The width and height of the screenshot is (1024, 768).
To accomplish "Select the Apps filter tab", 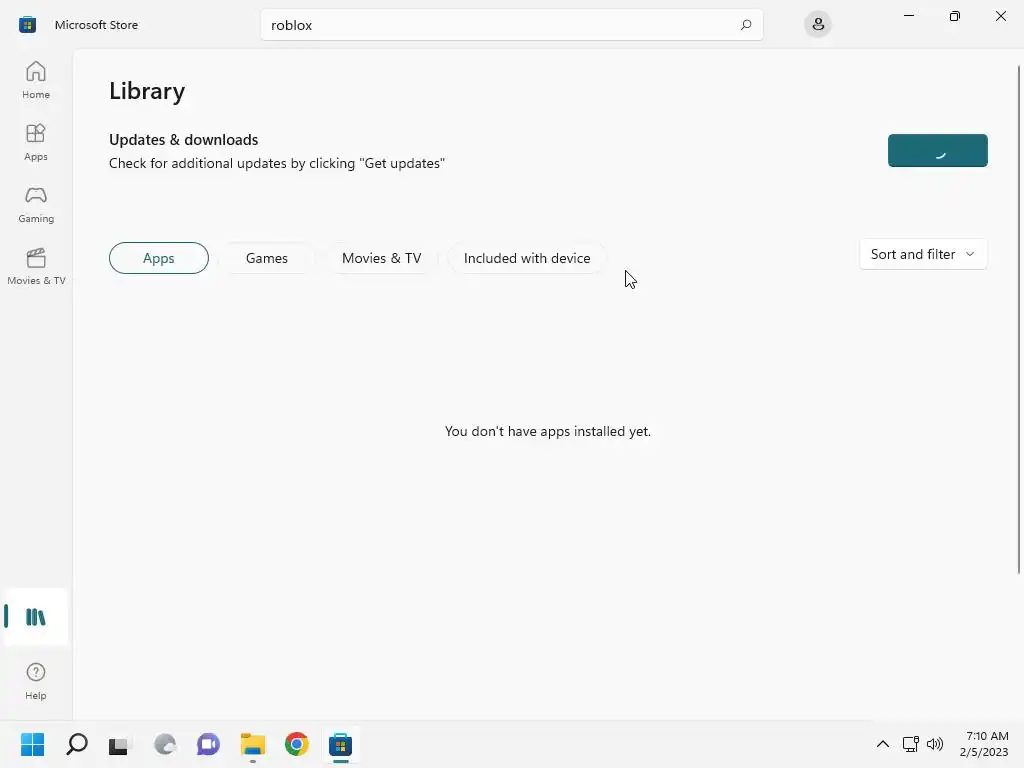I will click(159, 258).
